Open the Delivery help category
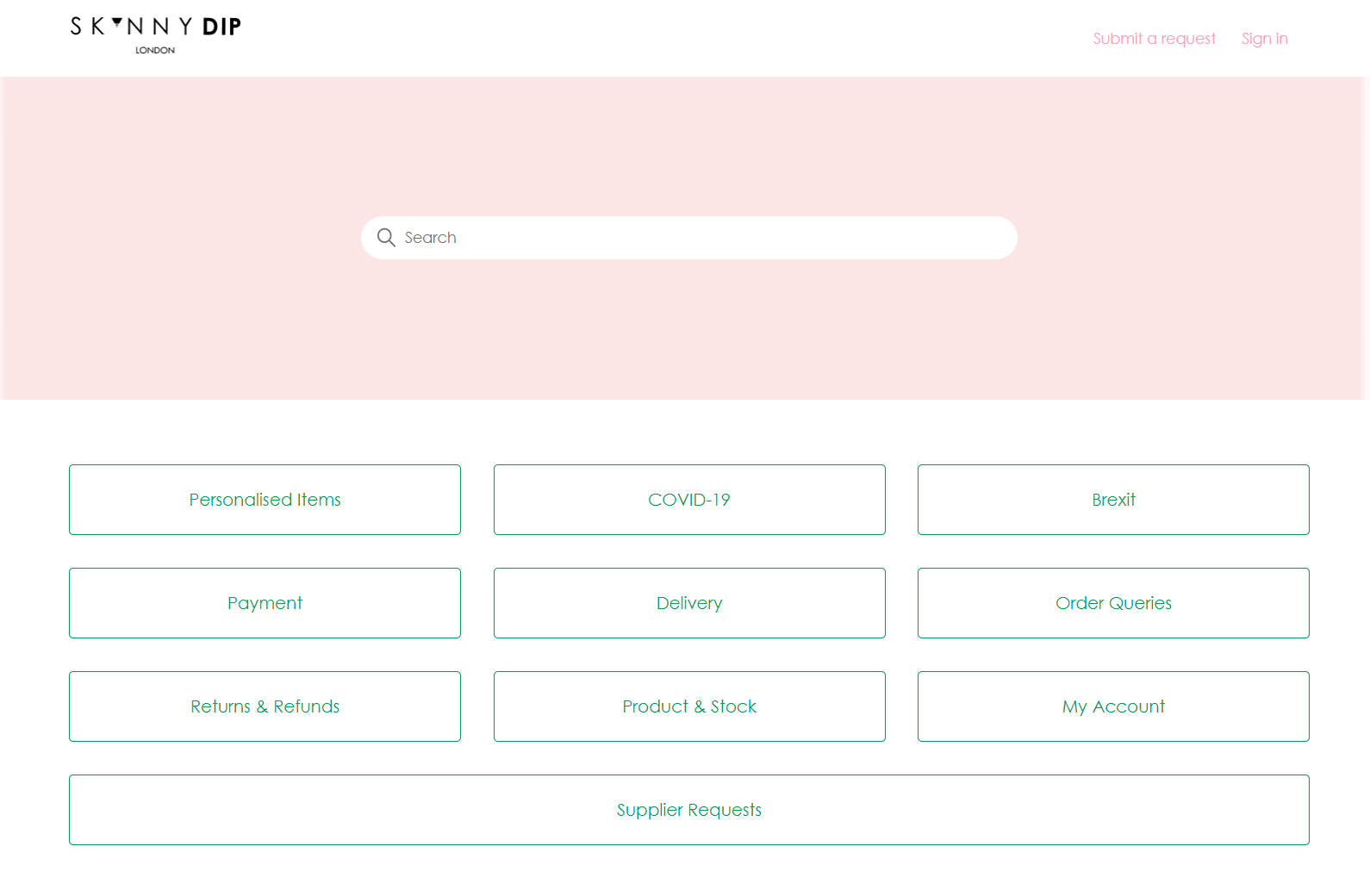This screenshot has height=896, width=1370. [x=689, y=603]
